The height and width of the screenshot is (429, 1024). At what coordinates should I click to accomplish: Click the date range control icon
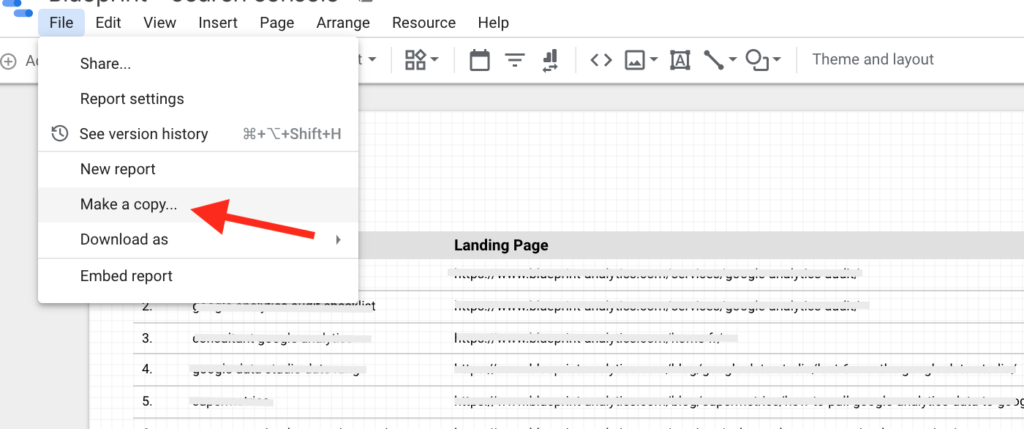(x=479, y=60)
